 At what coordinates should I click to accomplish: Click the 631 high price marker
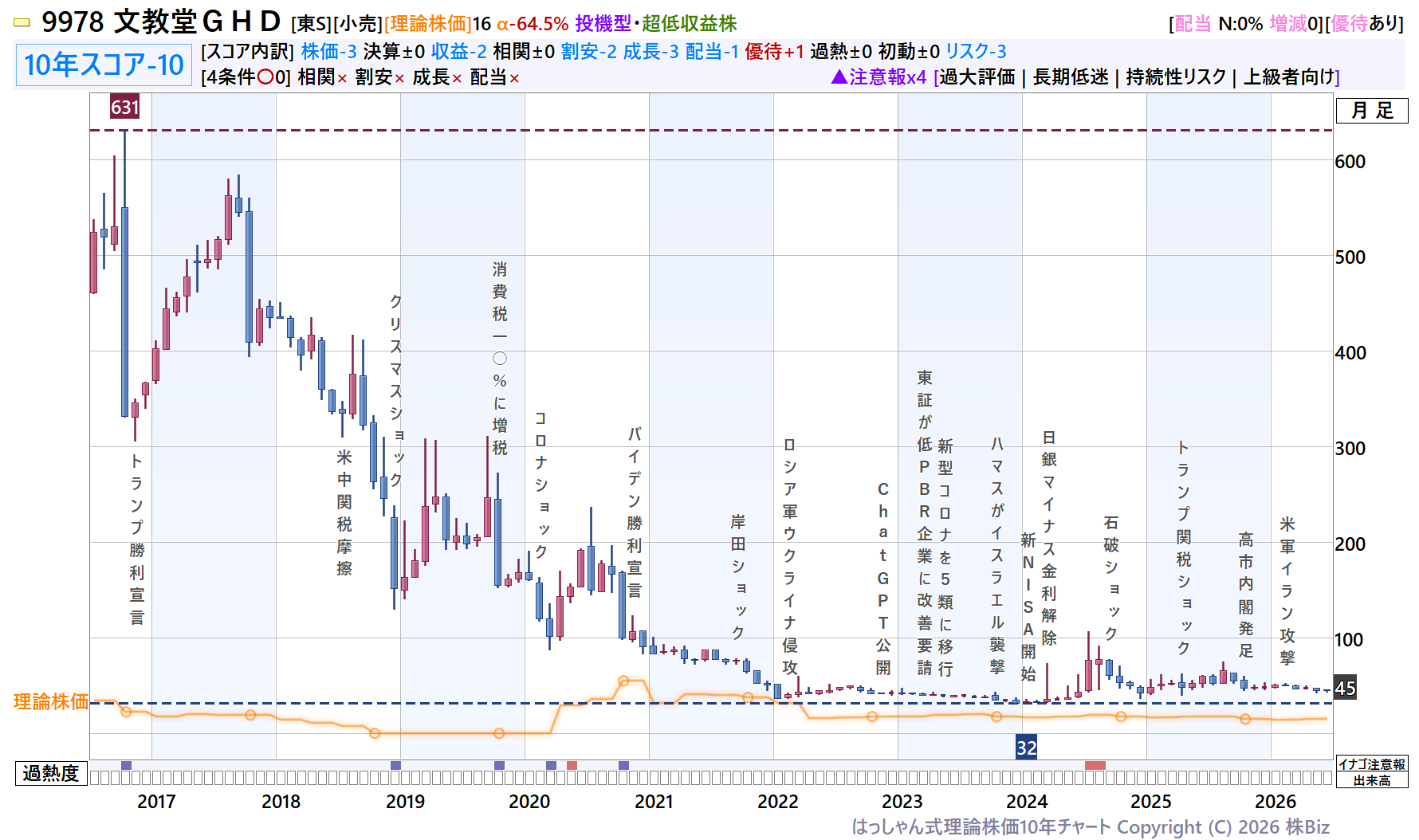(x=125, y=107)
